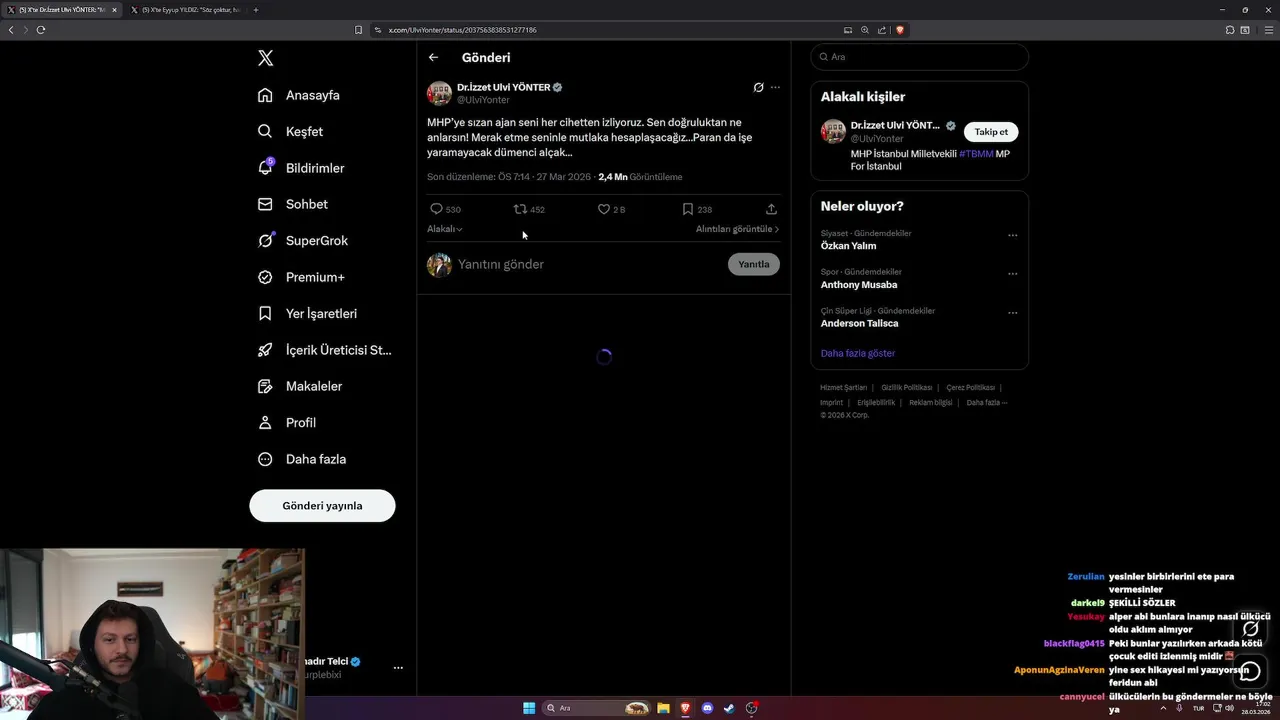Click the #TBMM hashtag link
The image size is (1280, 720).
tap(976, 154)
